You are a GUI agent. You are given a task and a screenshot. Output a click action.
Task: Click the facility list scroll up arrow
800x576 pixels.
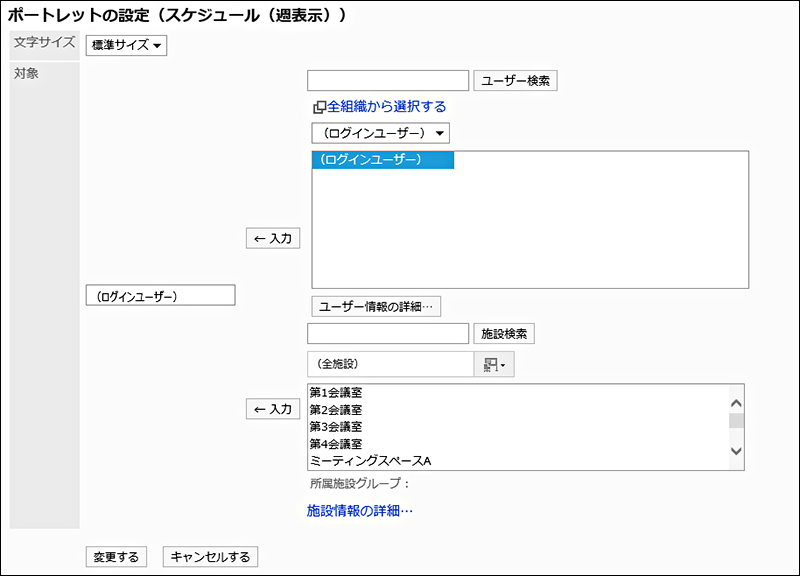point(736,403)
